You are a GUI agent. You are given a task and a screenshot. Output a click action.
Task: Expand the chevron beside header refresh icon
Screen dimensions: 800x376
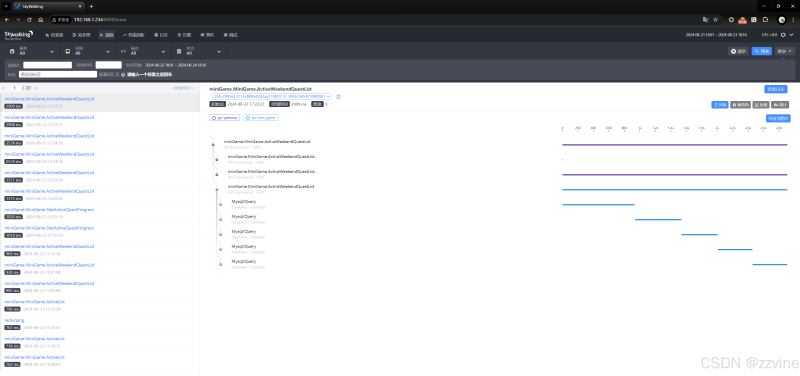792,35
